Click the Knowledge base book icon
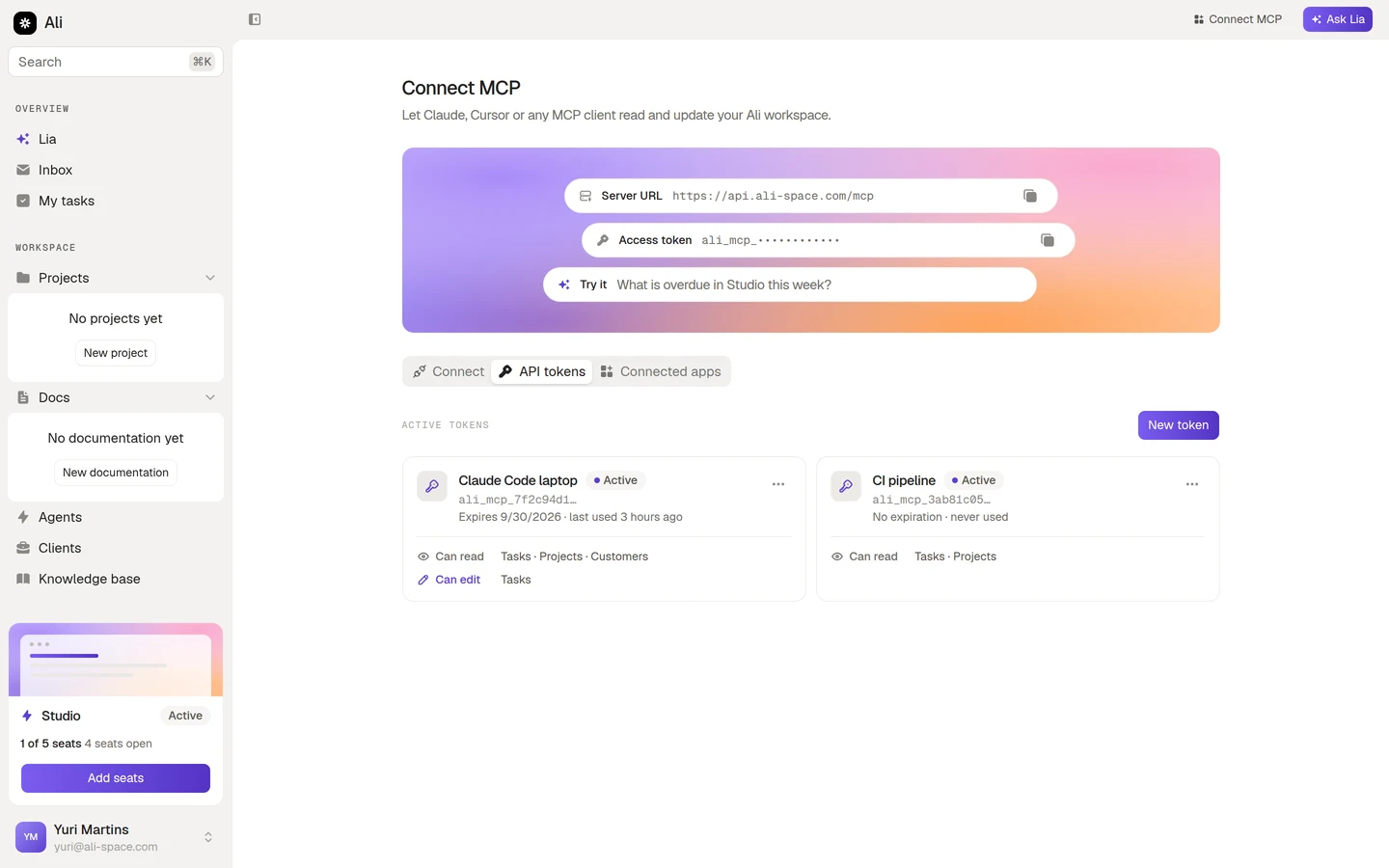 click(x=23, y=579)
